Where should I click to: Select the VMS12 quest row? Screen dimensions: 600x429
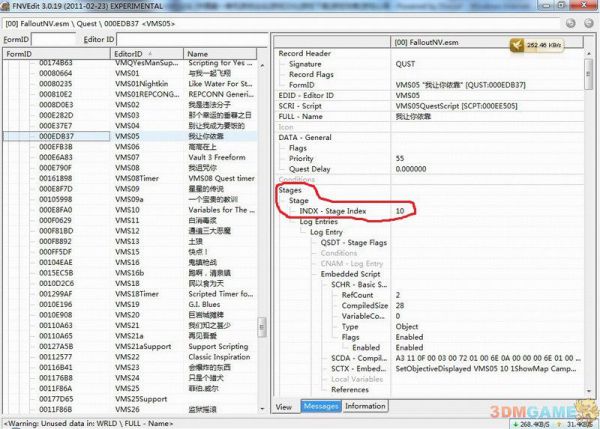[130, 231]
